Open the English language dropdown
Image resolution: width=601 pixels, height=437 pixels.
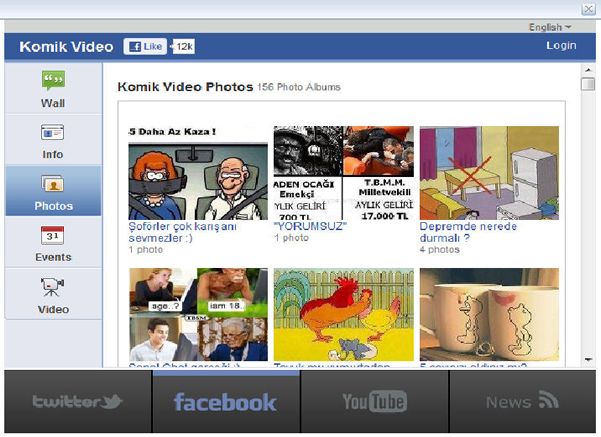click(x=550, y=27)
